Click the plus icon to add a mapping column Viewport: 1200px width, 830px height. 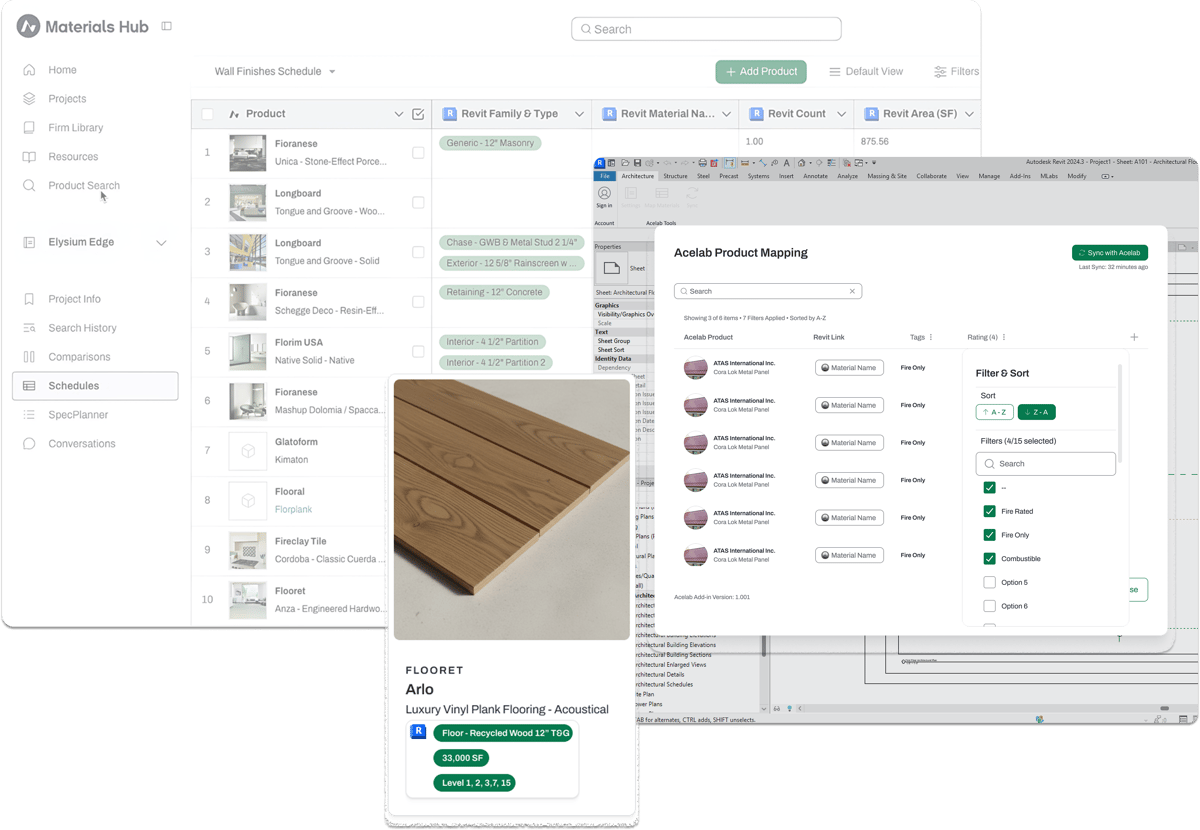pos(1134,337)
